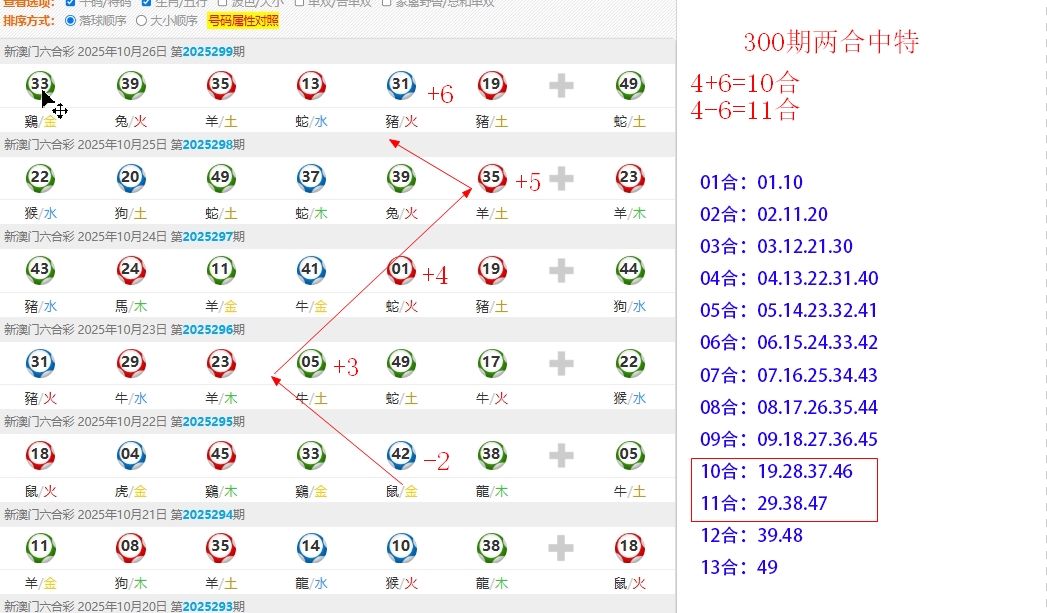Click the 号码属性对照 highlighted button
The image size is (1047, 613).
(243, 20)
